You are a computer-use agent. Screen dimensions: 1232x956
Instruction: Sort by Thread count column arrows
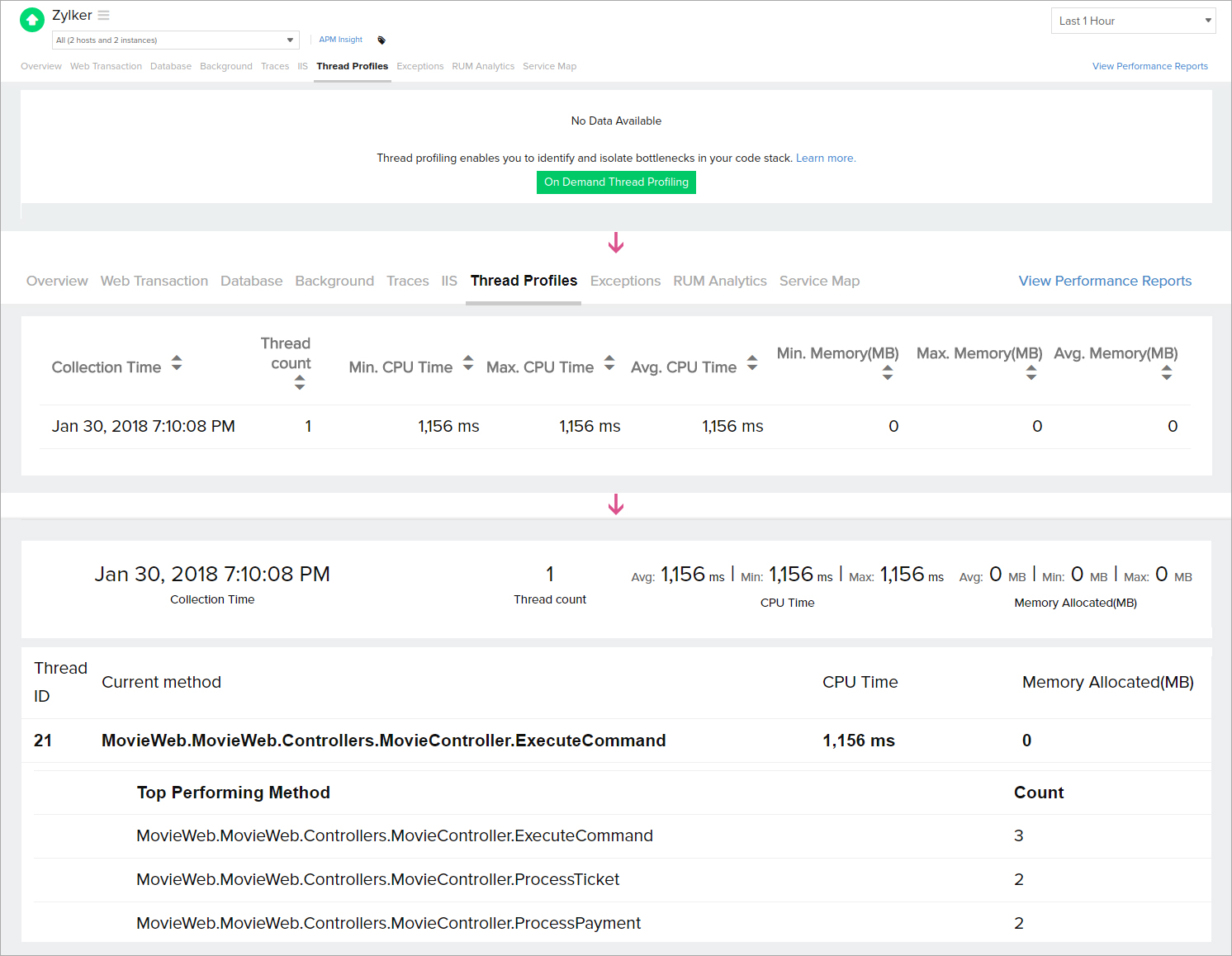tap(300, 382)
